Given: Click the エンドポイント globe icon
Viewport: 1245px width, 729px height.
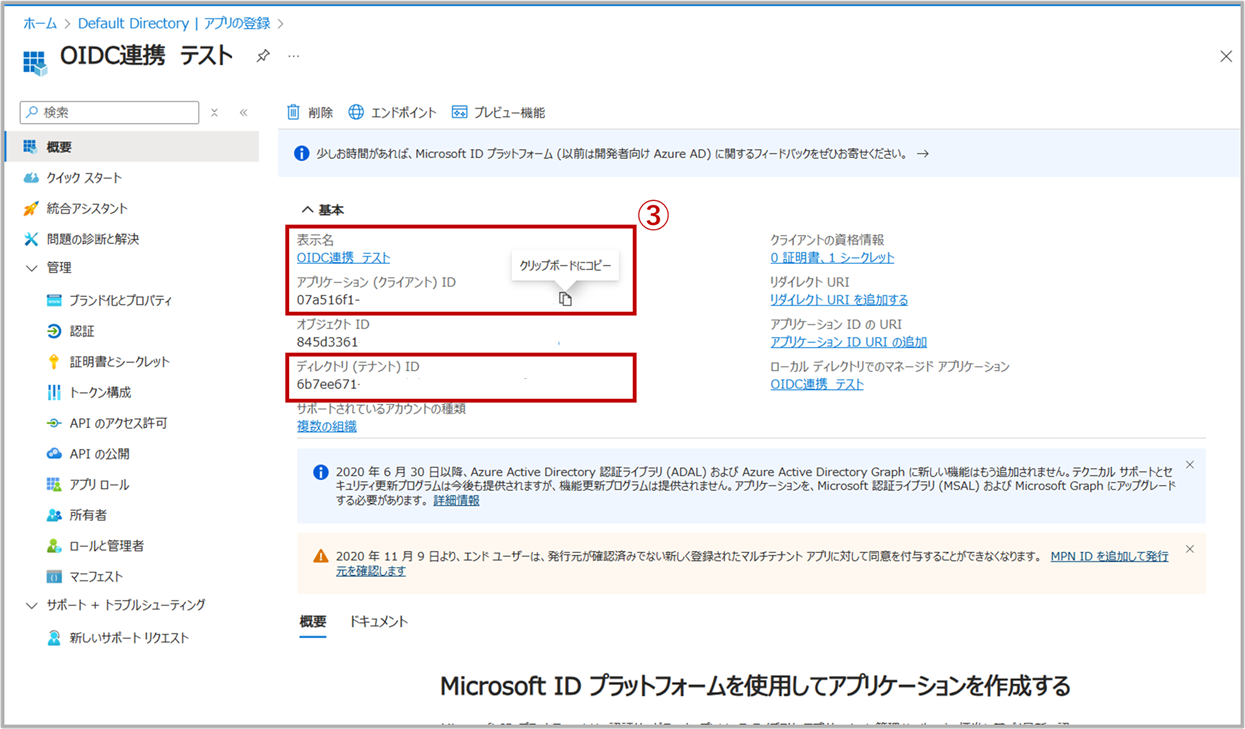Looking at the screenshot, I should click(x=356, y=112).
